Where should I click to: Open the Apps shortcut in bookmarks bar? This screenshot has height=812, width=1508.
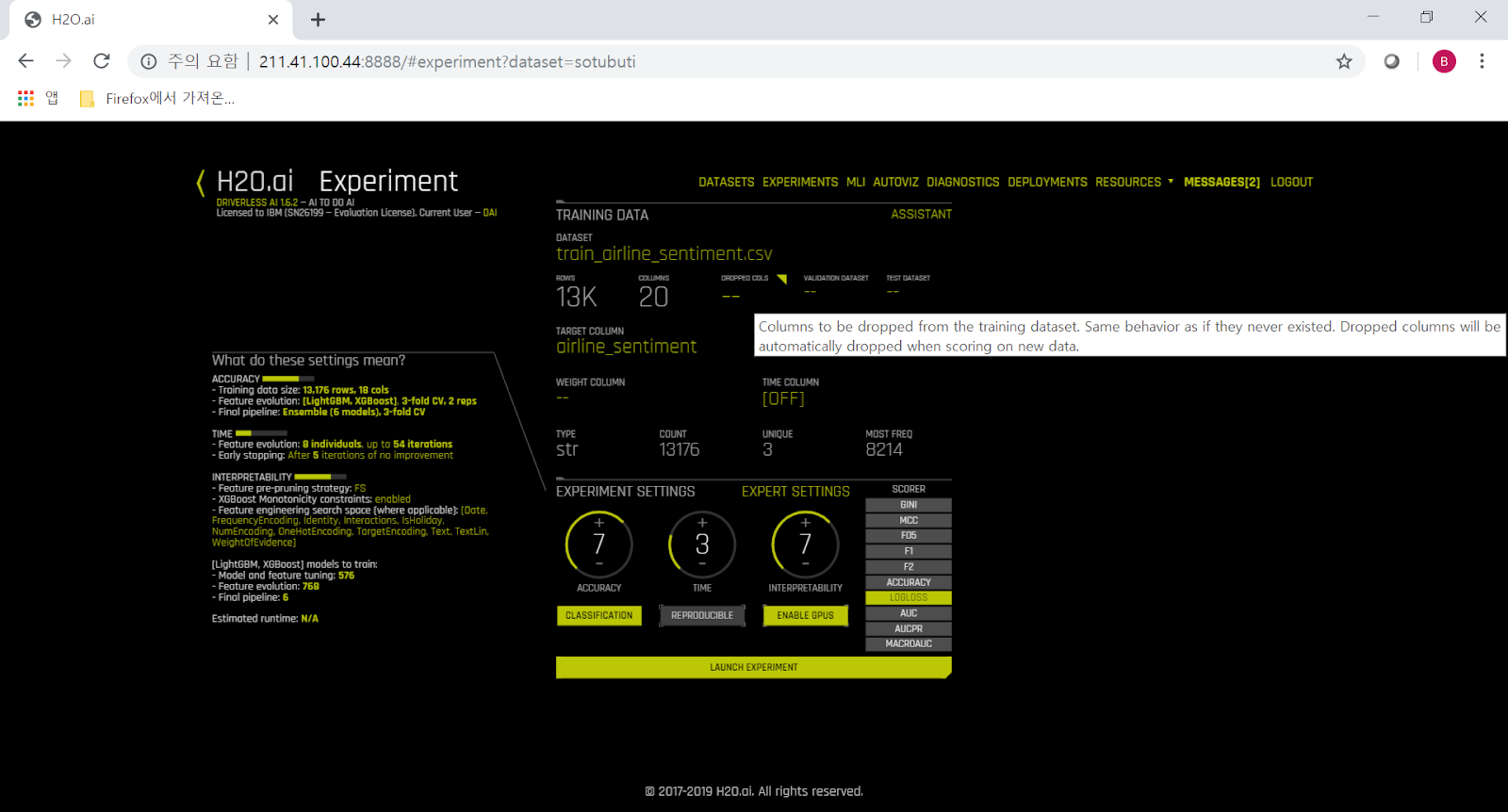(x=38, y=98)
